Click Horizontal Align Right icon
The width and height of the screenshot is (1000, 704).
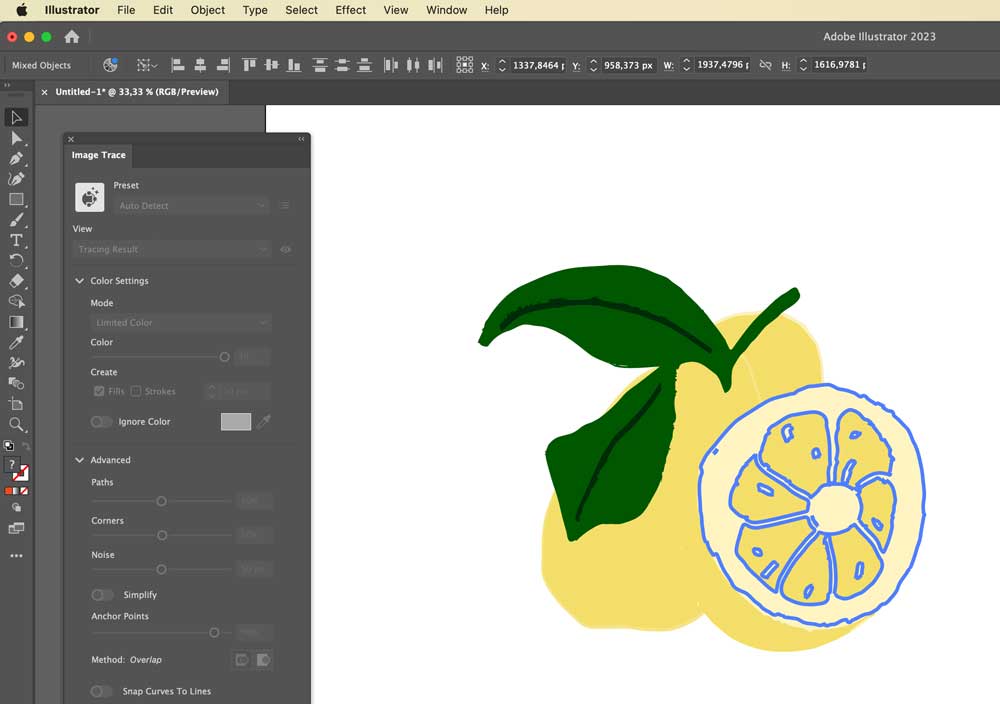point(223,64)
